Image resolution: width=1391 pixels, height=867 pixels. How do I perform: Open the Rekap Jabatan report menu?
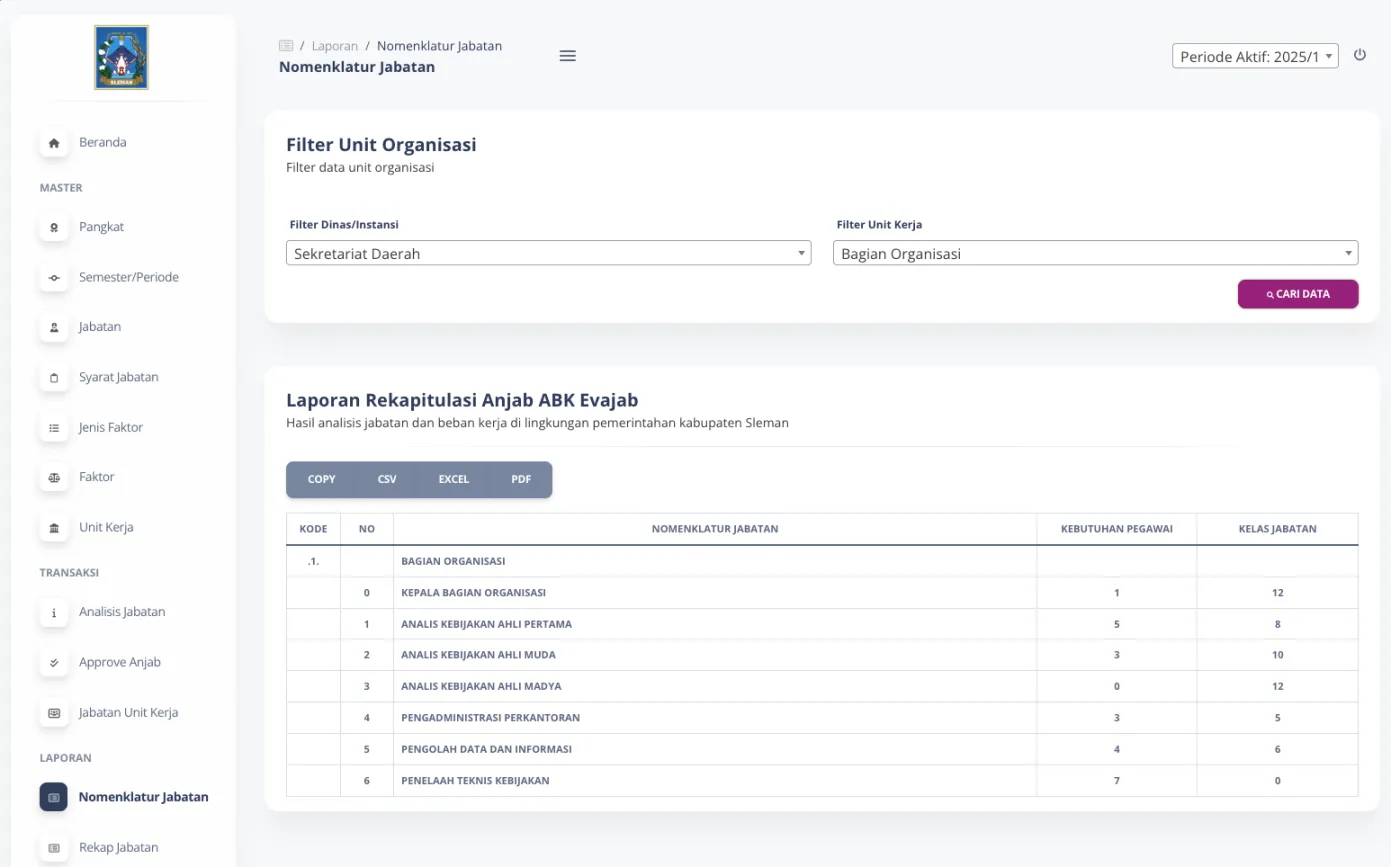coord(118,848)
